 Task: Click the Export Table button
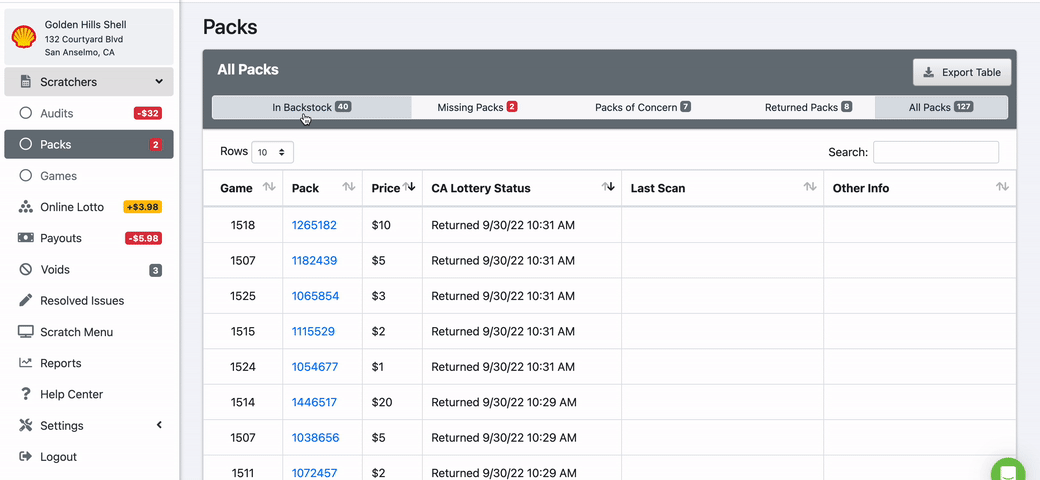click(962, 72)
